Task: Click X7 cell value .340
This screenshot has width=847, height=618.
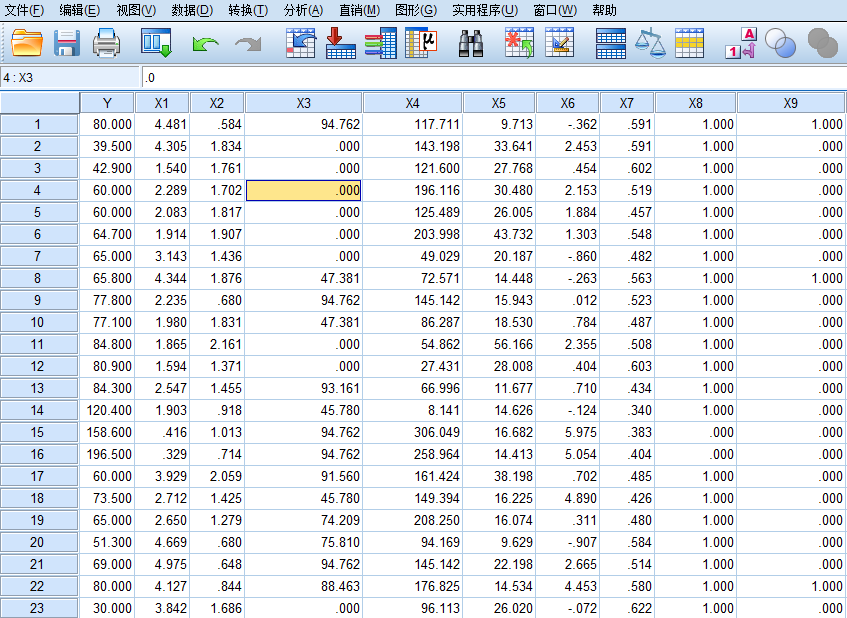Action: 627,411
